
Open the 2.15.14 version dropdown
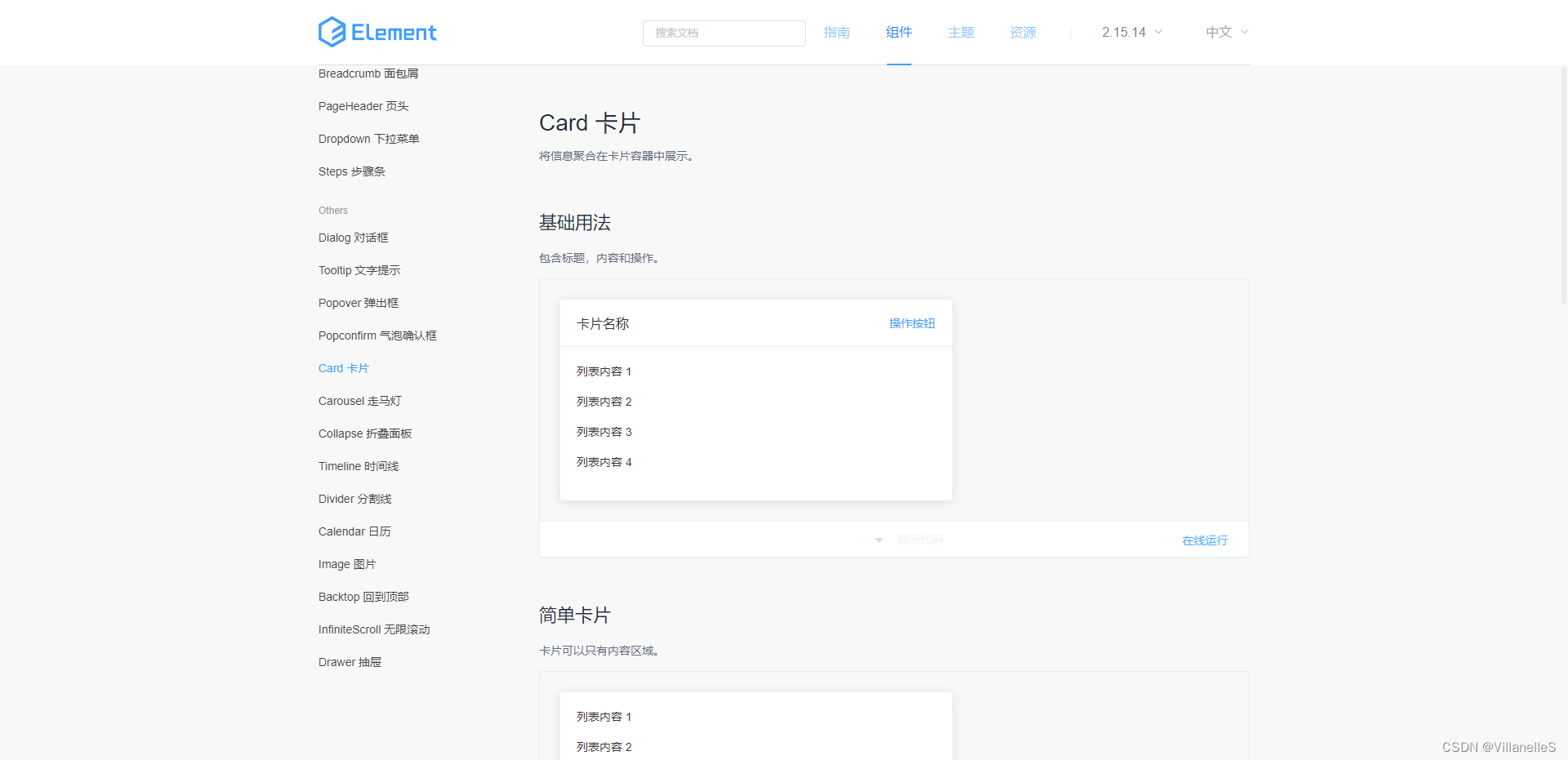(1132, 32)
